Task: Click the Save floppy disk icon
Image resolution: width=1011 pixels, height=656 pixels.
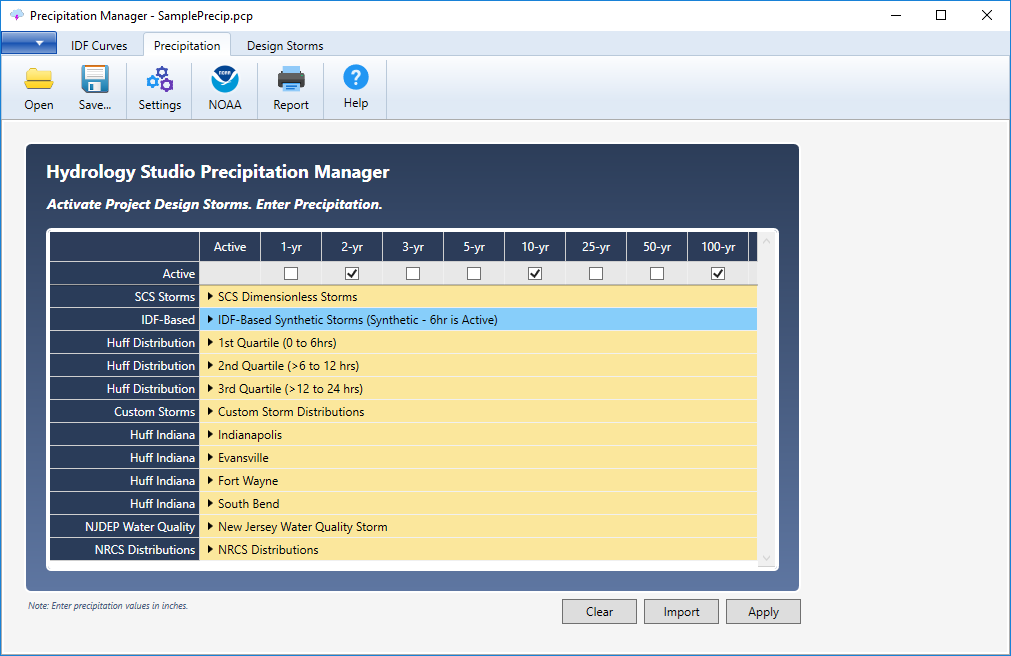Action: tap(95, 79)
